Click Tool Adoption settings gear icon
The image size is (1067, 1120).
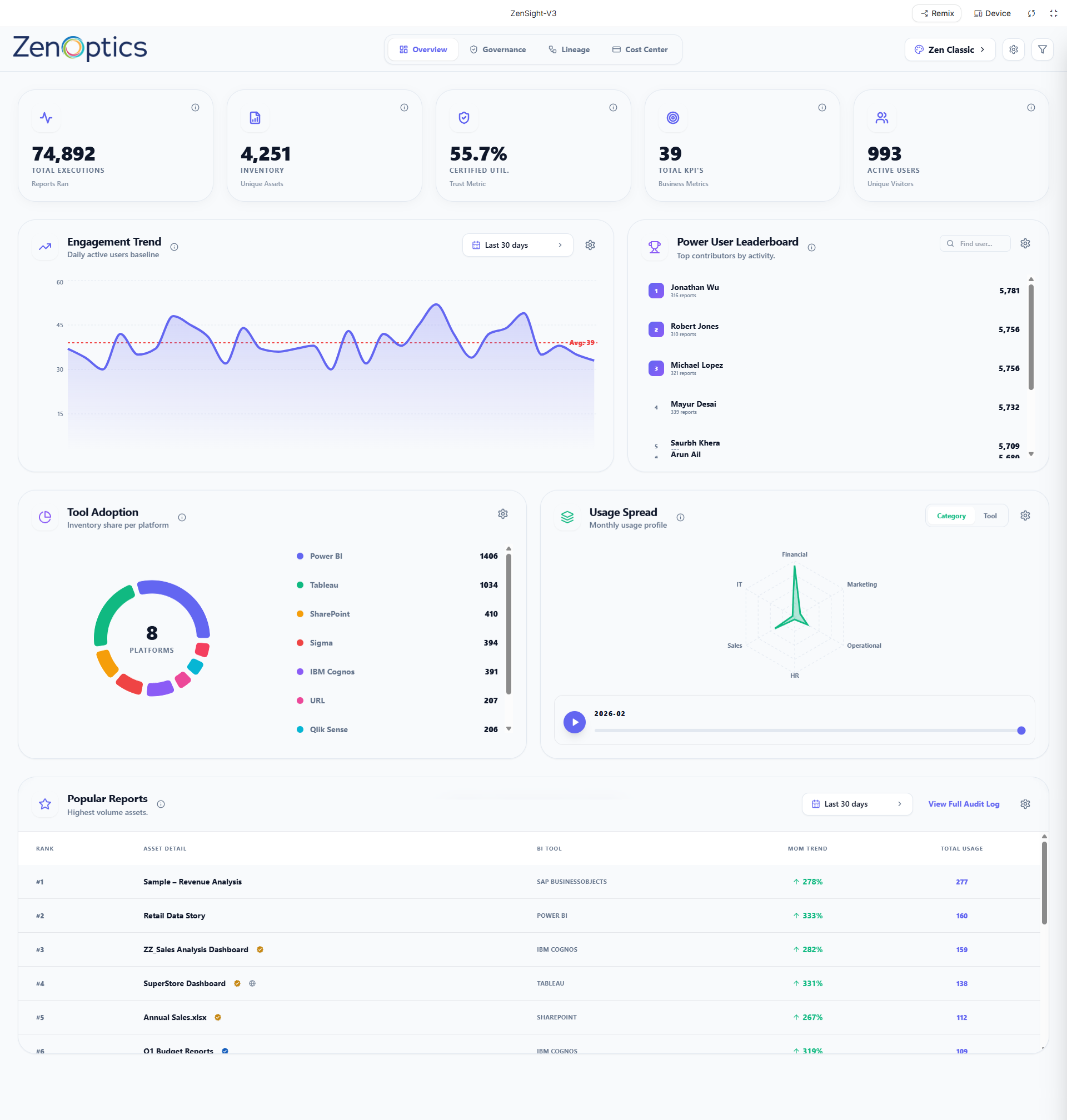click(503, 514)
